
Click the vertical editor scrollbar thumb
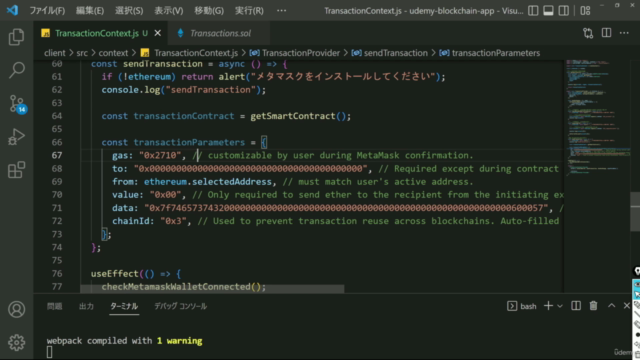click(635, 211)
